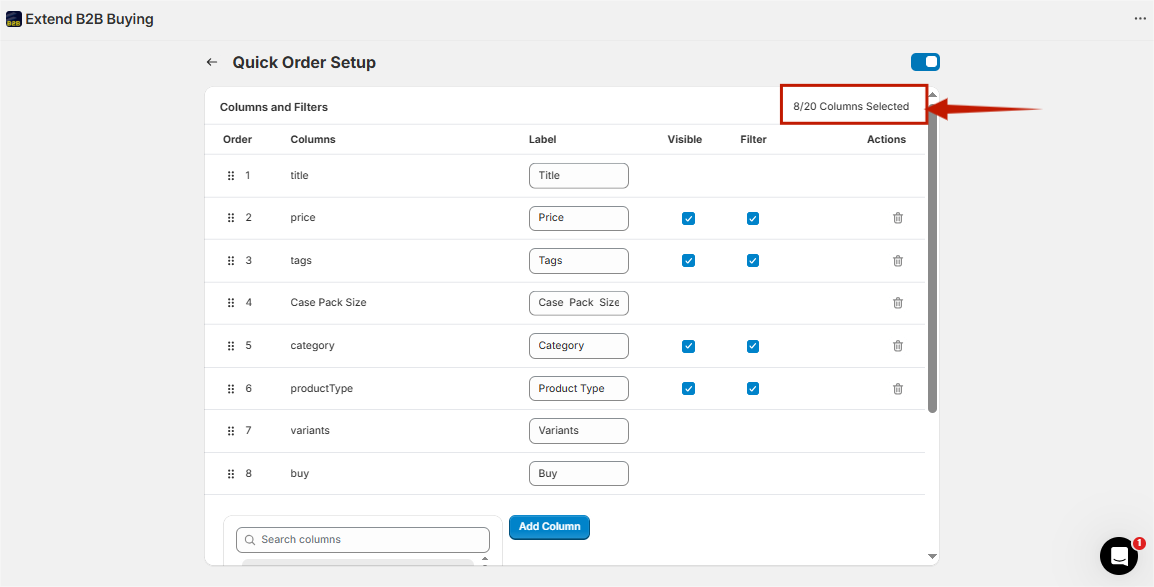Uncheck Visible for category column
This screenshot has width=1154, height=587.
[x=688, y=346]
